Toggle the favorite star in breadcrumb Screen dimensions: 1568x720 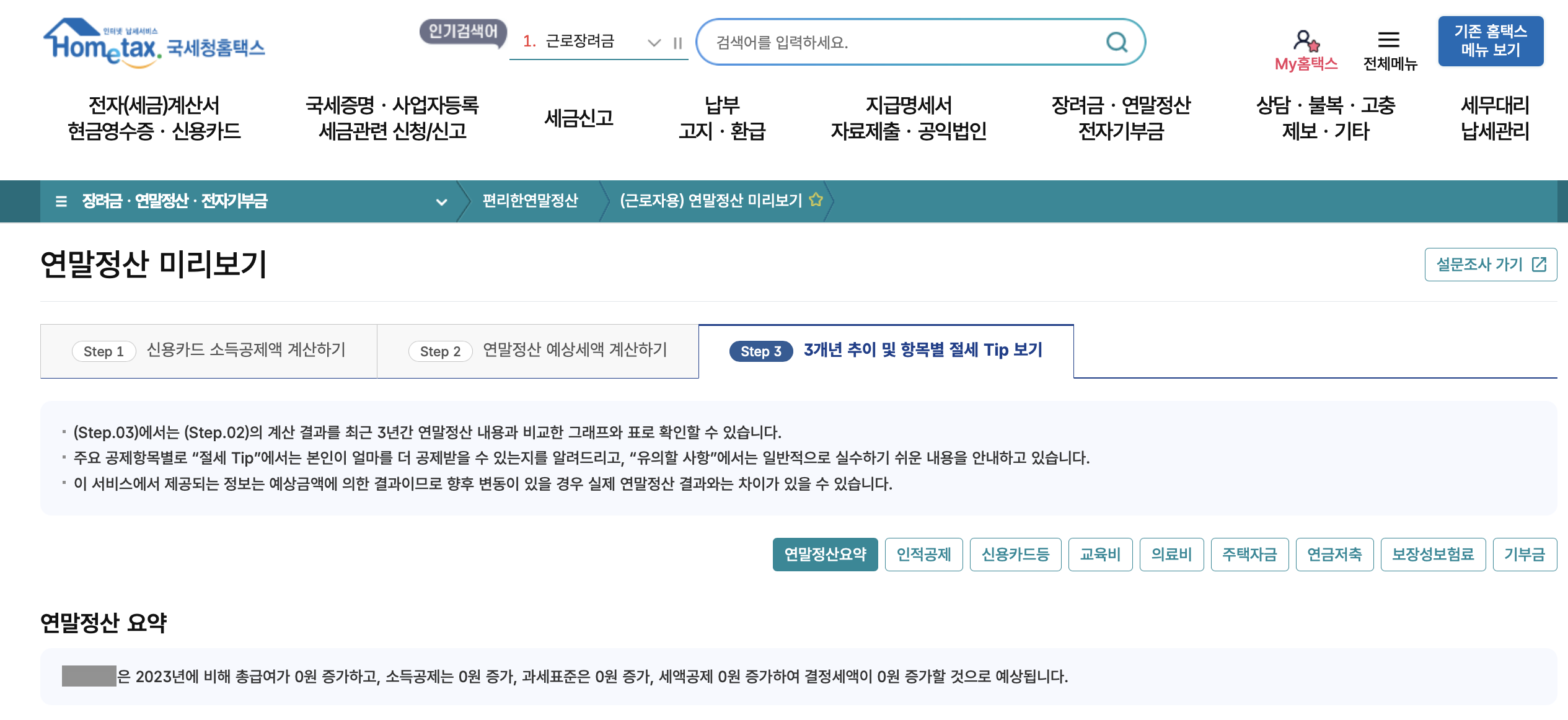tap(816, 200)
